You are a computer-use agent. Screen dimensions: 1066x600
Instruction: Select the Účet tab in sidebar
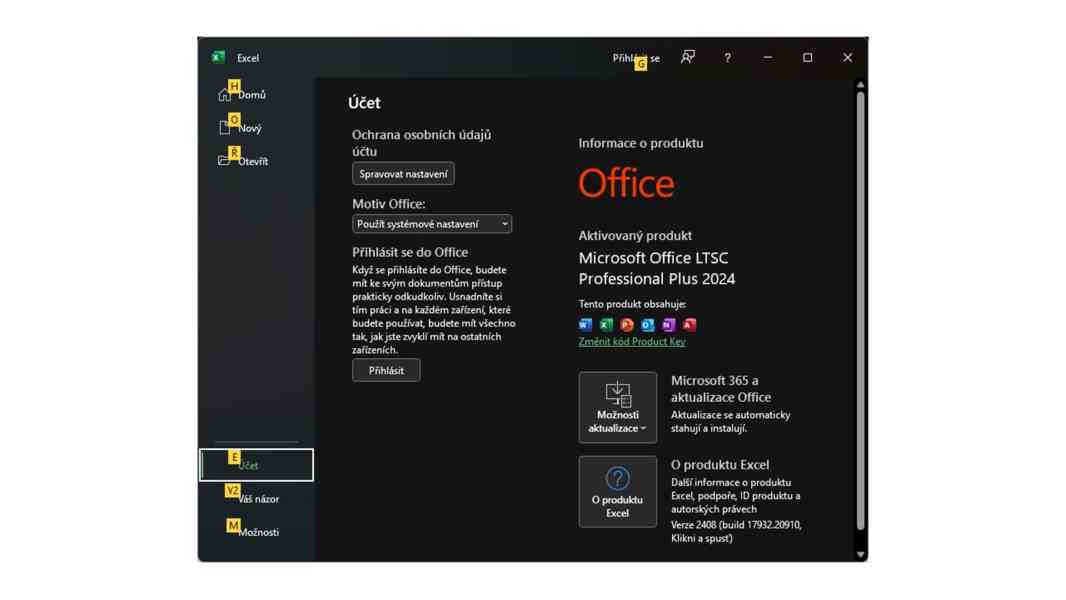[256, 465]
